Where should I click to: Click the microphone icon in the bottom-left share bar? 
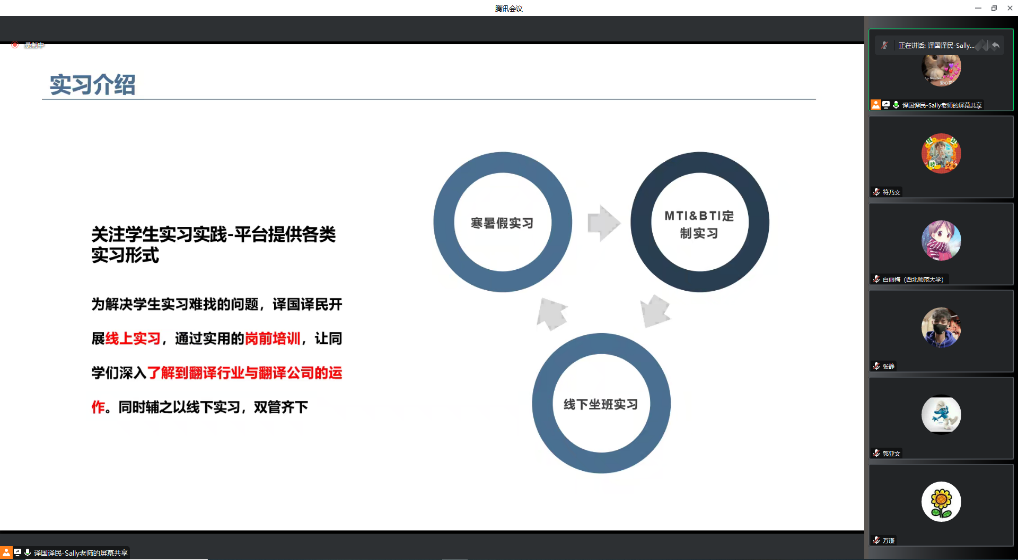(x=28, y=552)
